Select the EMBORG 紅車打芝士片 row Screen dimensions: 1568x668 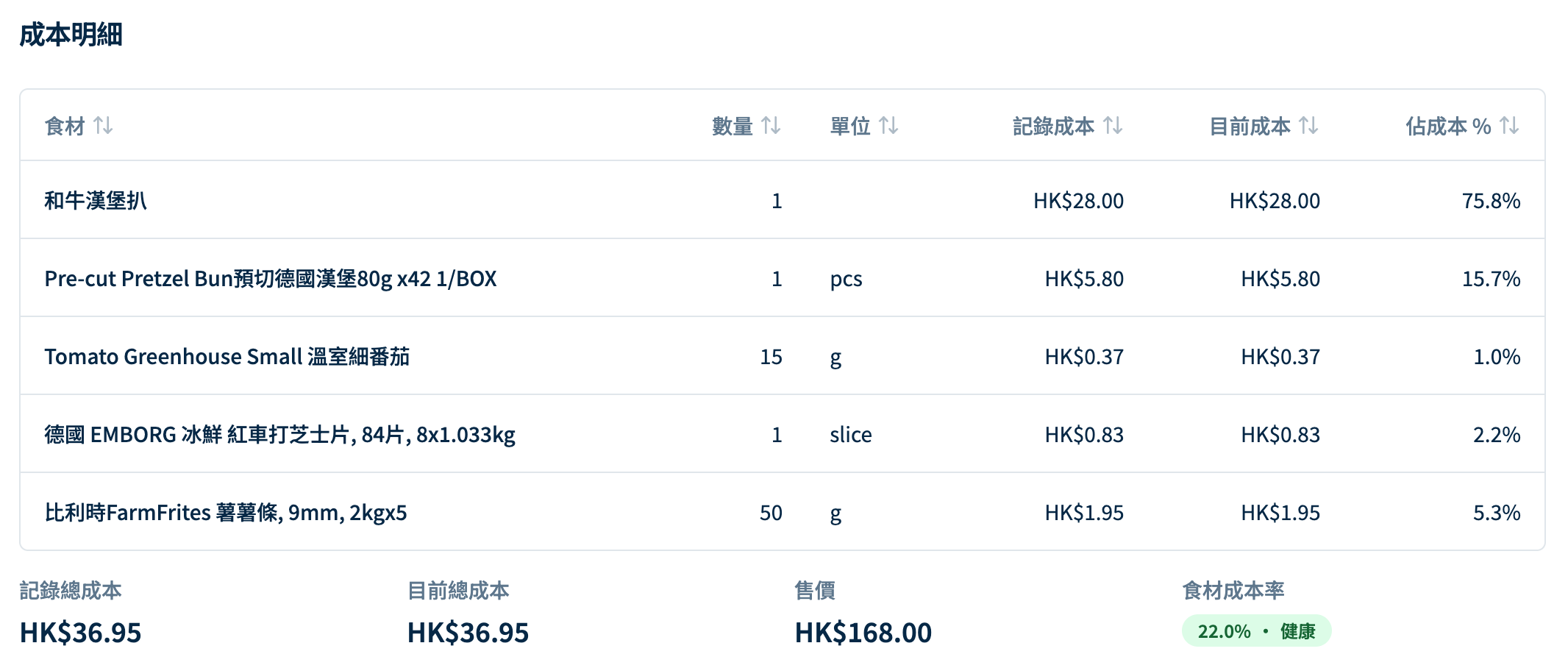(783, 434)
